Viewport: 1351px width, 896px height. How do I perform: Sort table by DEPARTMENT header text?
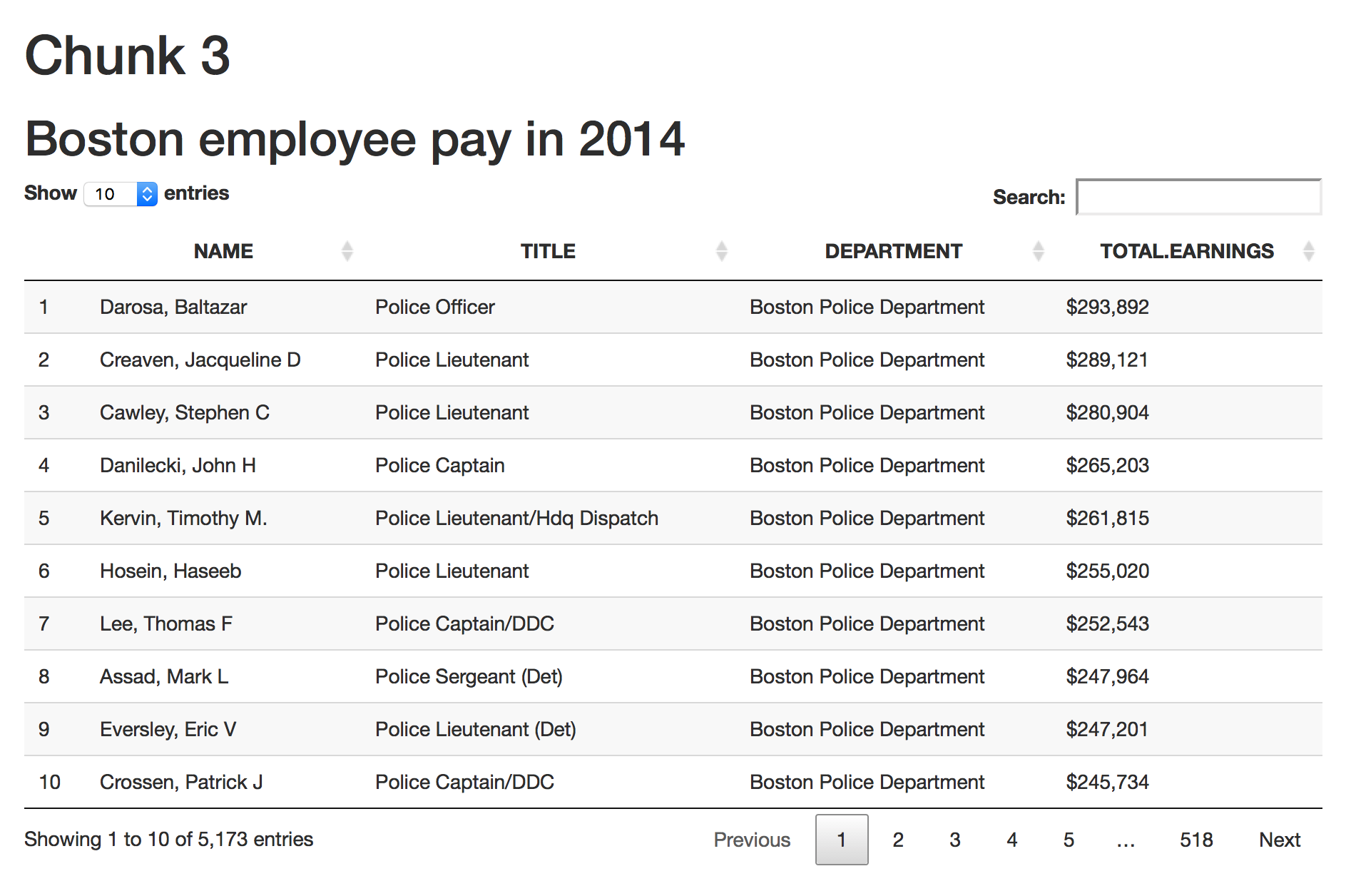pos(893,251)
